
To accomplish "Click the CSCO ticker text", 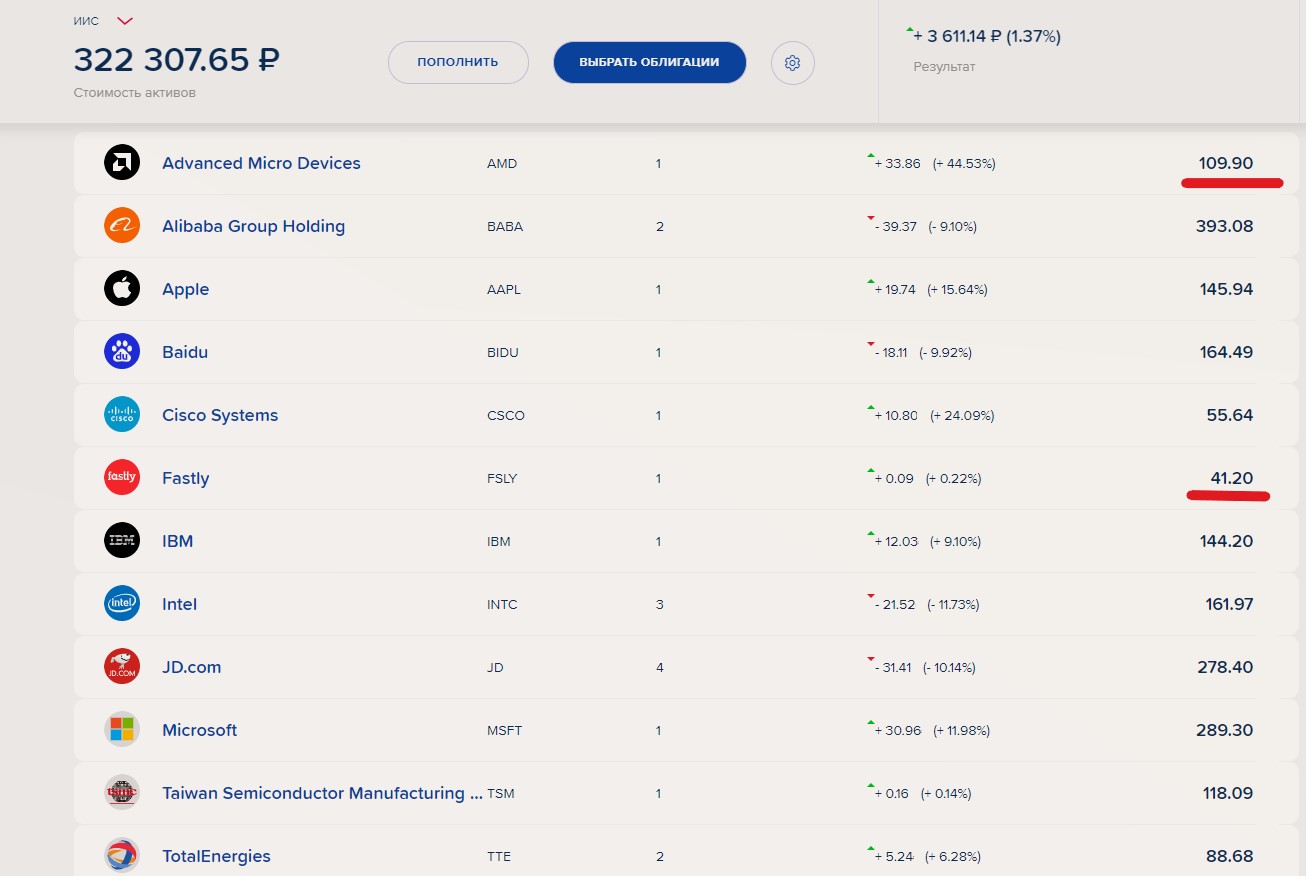I will [x=506, y=415].
